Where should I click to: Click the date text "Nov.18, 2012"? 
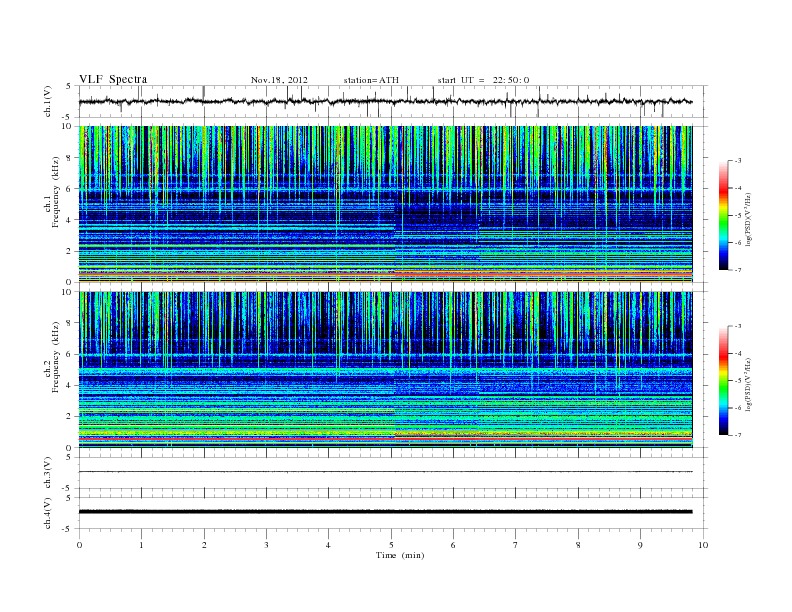(279, 80)
